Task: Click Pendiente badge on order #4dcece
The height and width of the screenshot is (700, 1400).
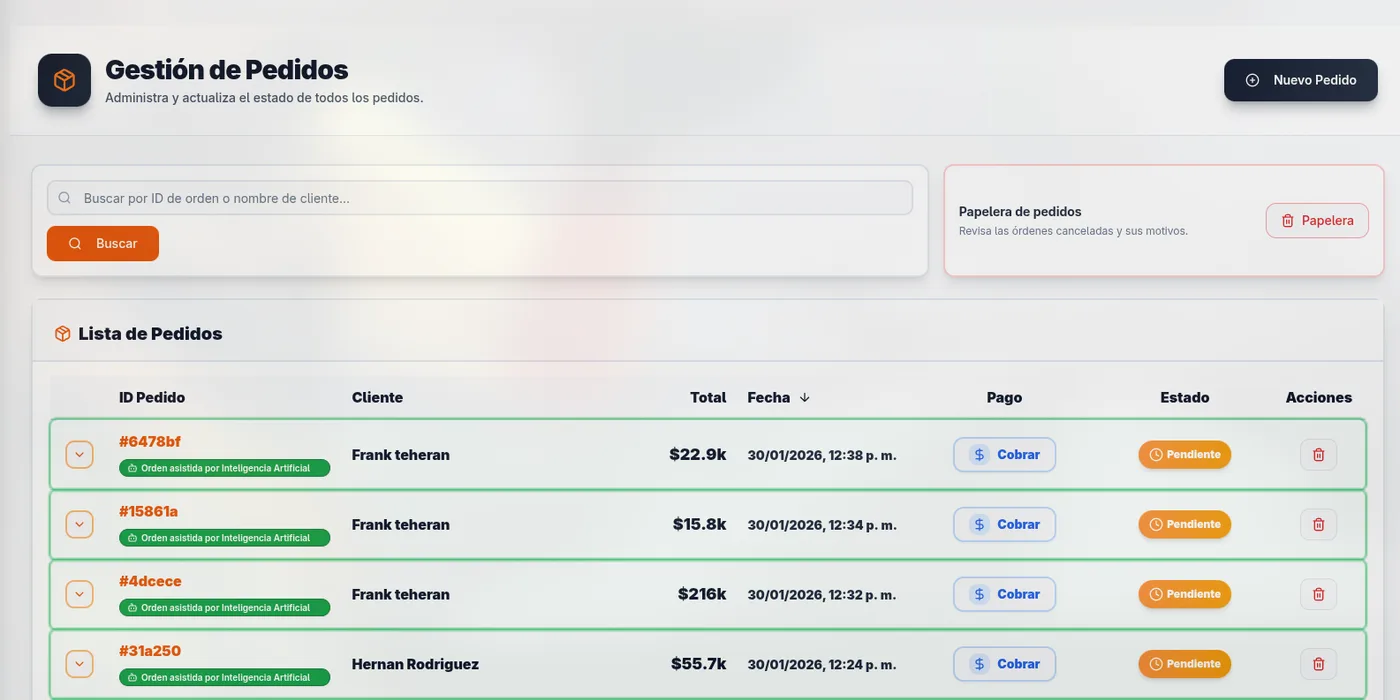Action: click(x=1185, y=595)
